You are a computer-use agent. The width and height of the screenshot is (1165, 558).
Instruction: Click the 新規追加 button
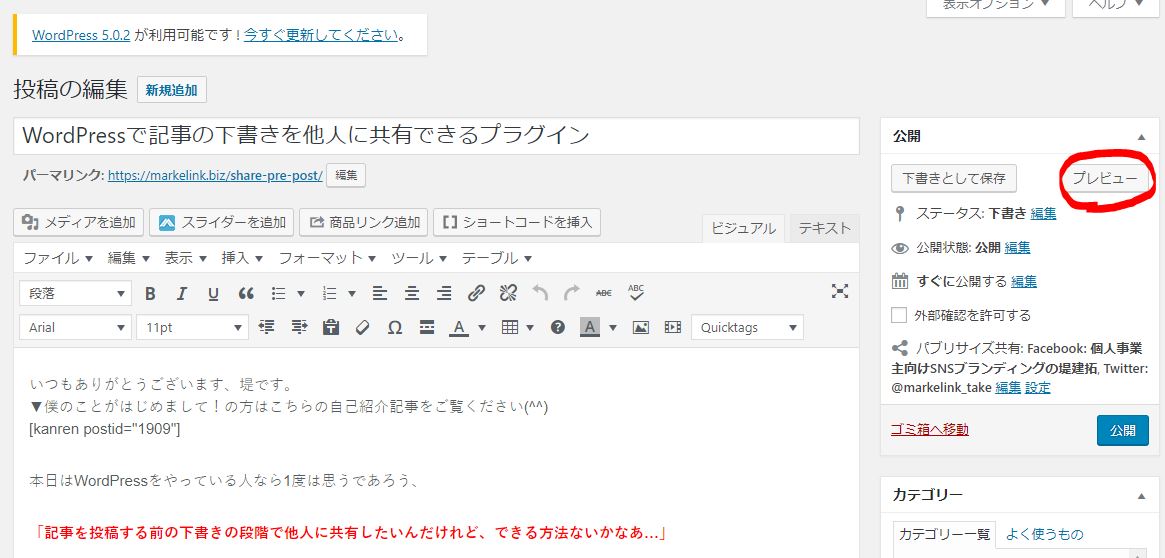coord(172,90)
